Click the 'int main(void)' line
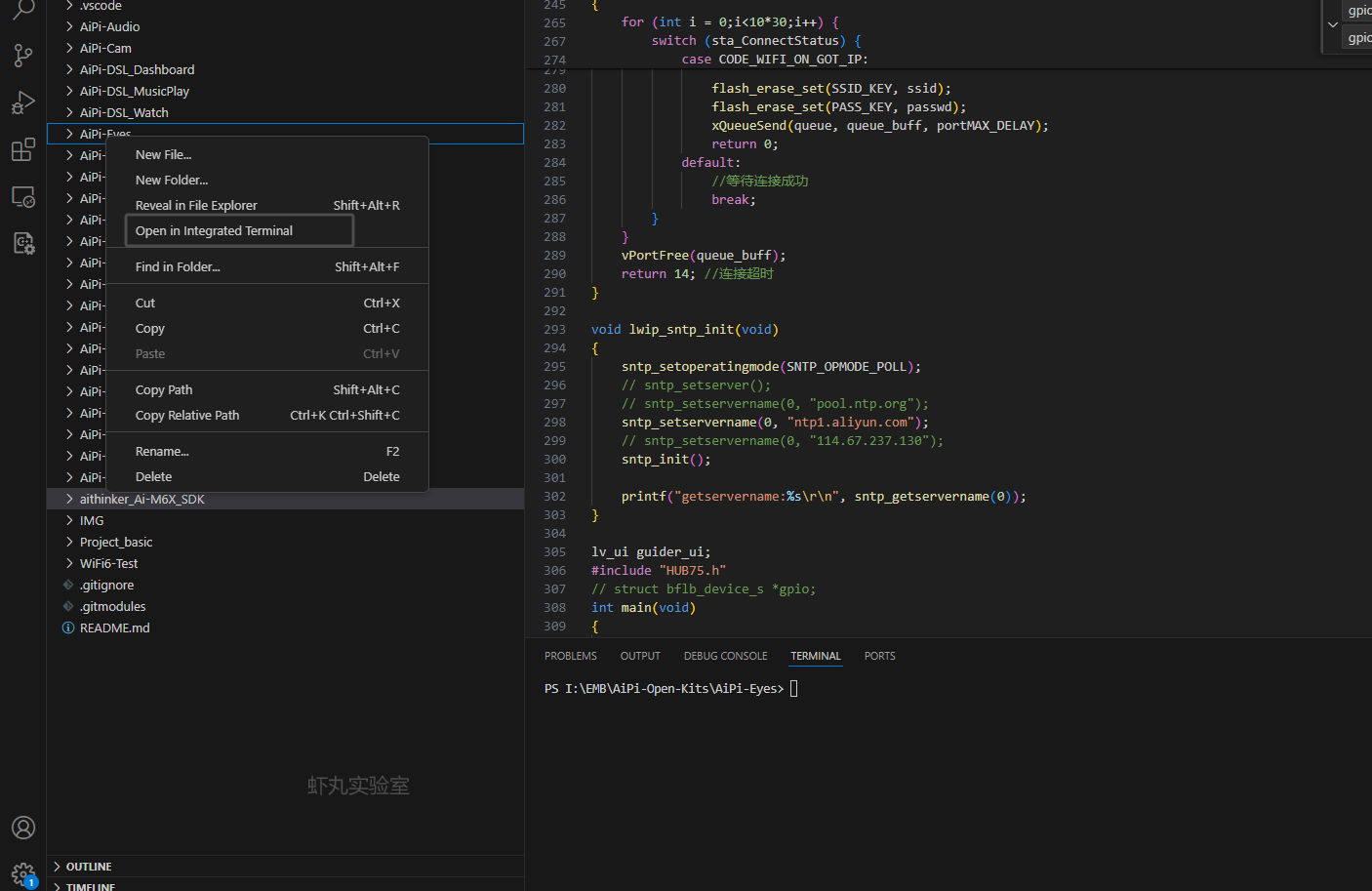 click(643, 607)
